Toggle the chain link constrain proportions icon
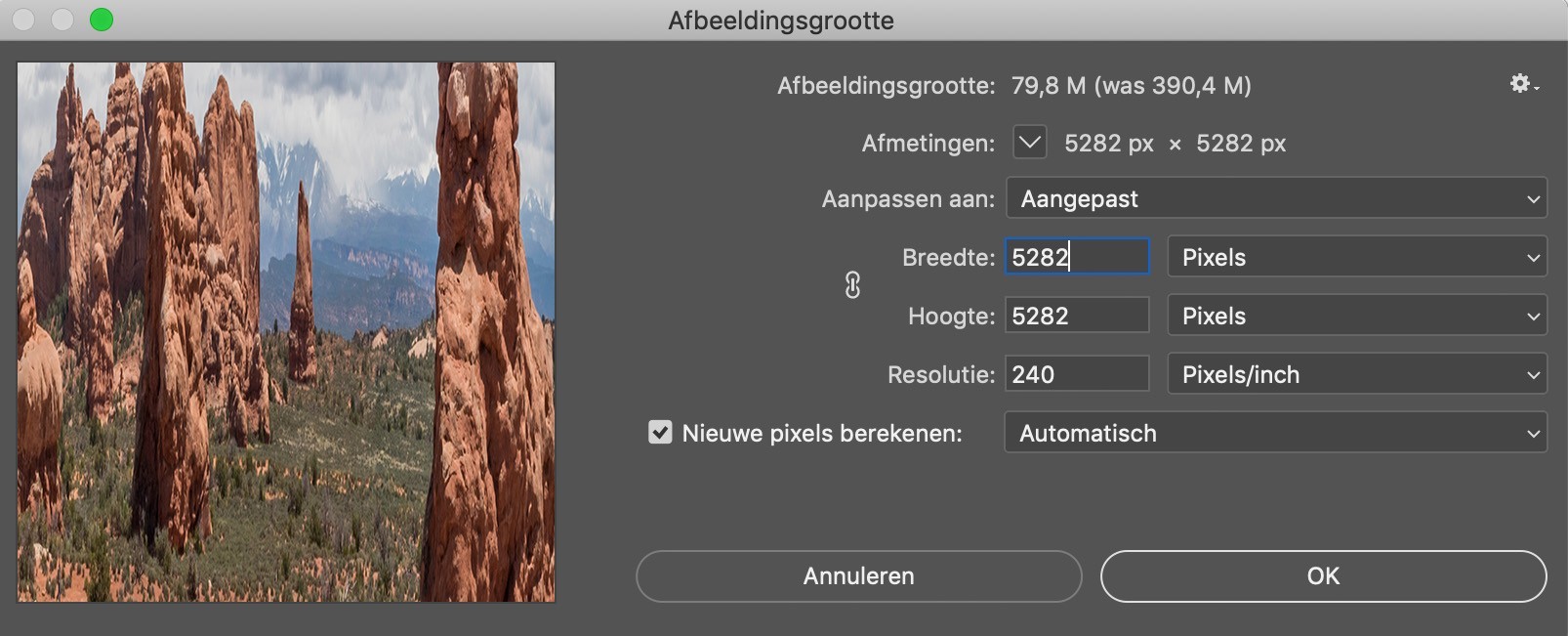The width and height of the screenshot is (1568, 636). 852,285
